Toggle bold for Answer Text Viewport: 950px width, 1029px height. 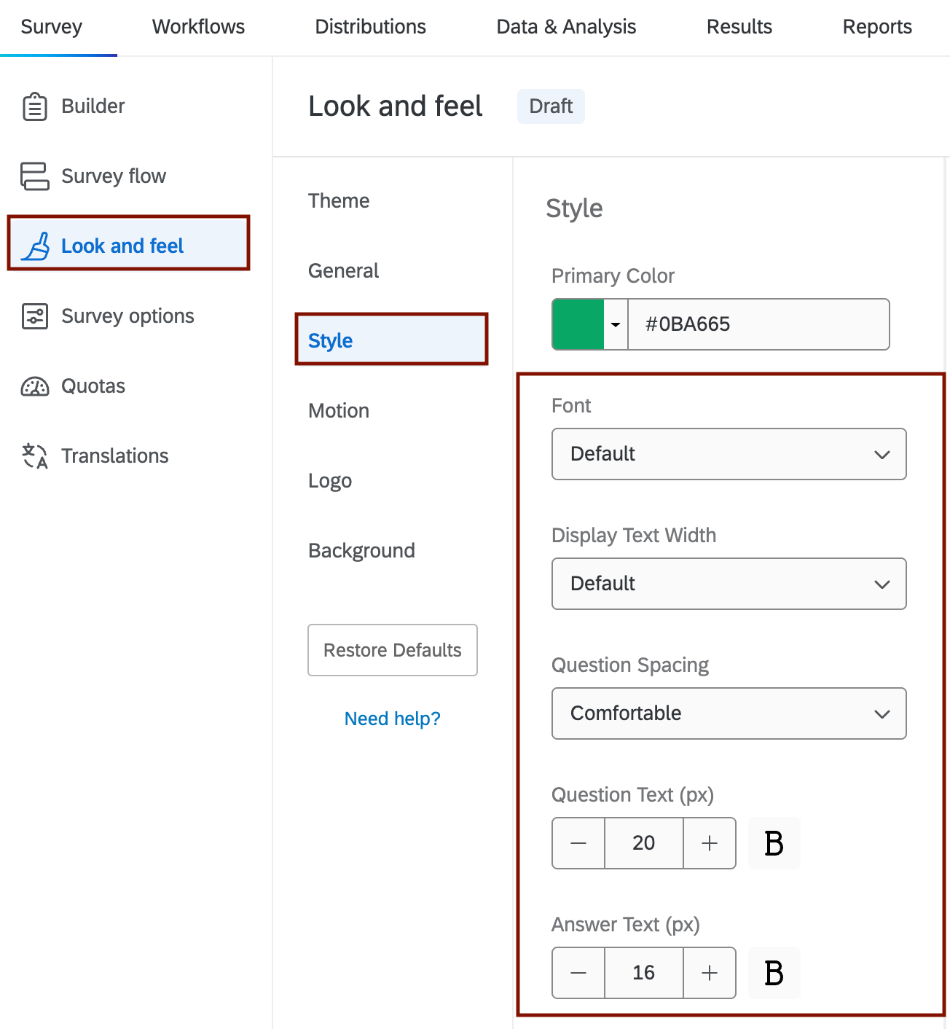click(774, 972)
